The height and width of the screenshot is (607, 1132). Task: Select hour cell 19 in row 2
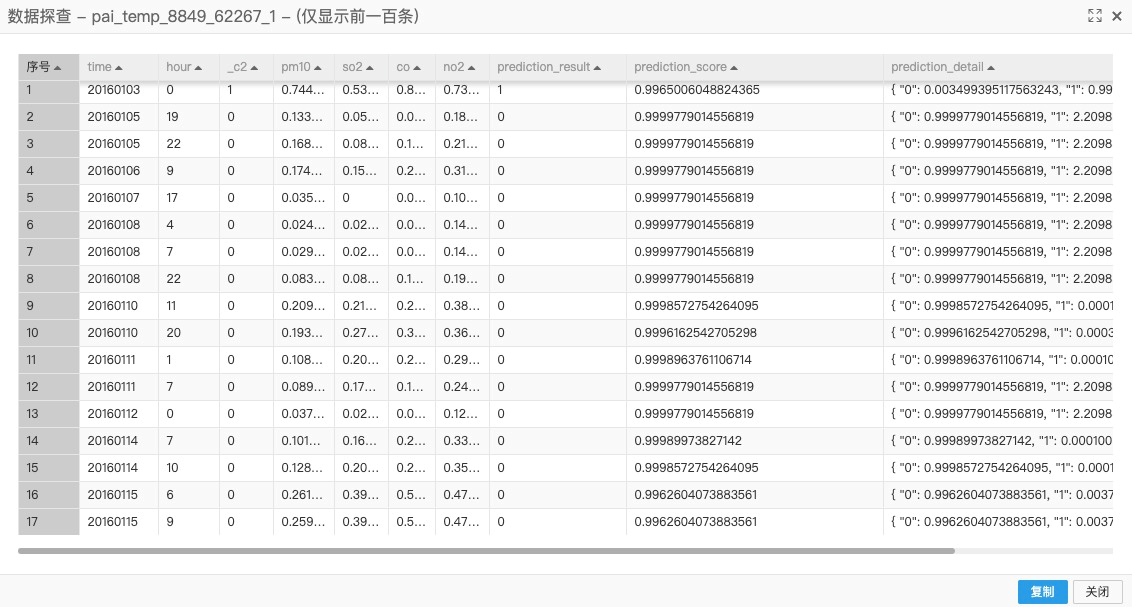(x=188, y=117)
